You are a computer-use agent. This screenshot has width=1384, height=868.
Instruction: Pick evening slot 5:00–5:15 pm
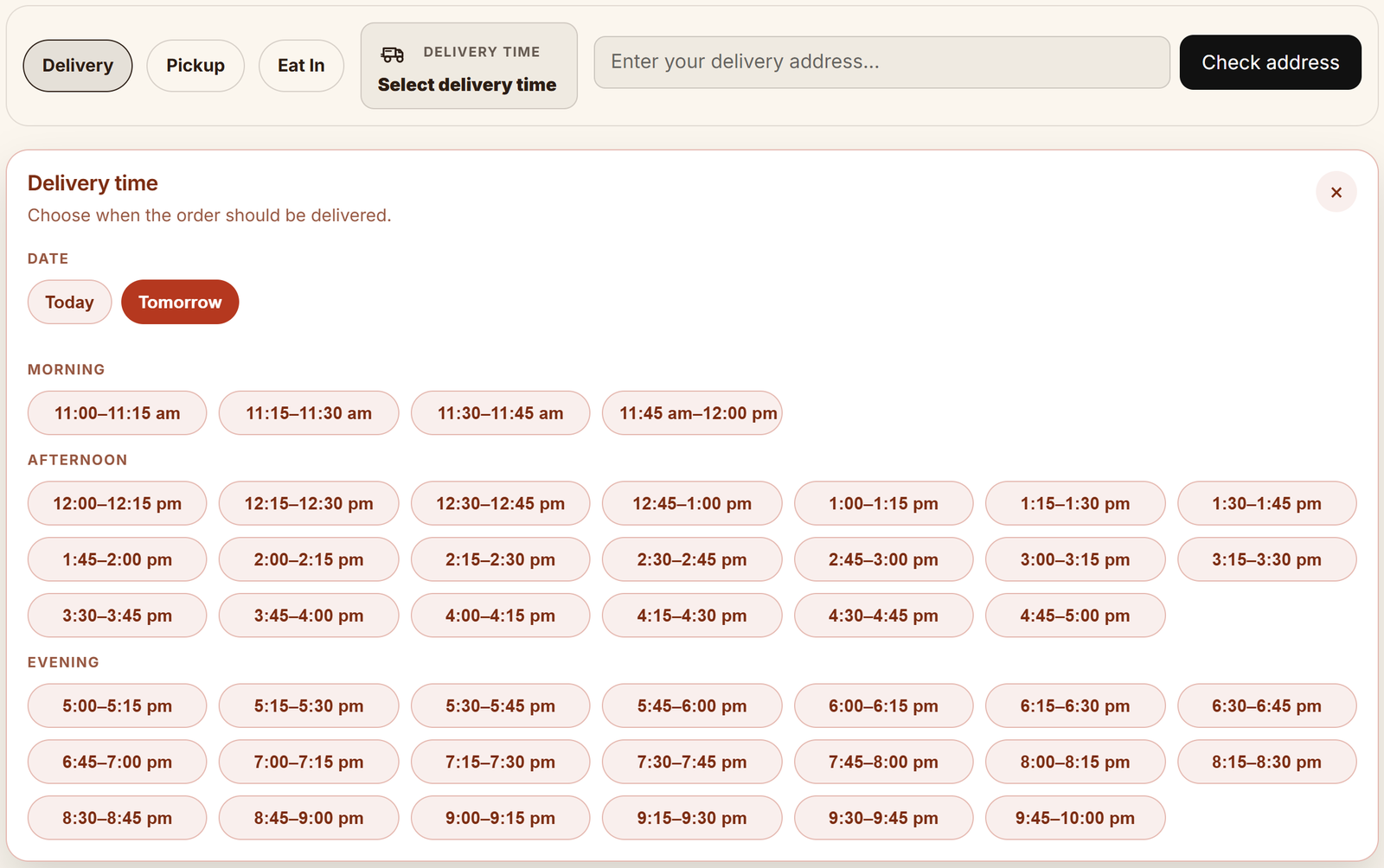point(118,705)
